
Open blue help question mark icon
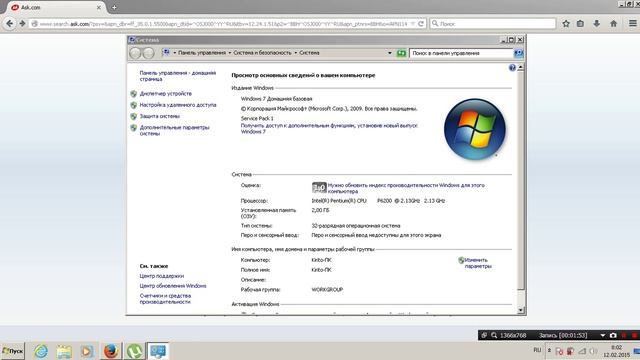pos(512,68)
